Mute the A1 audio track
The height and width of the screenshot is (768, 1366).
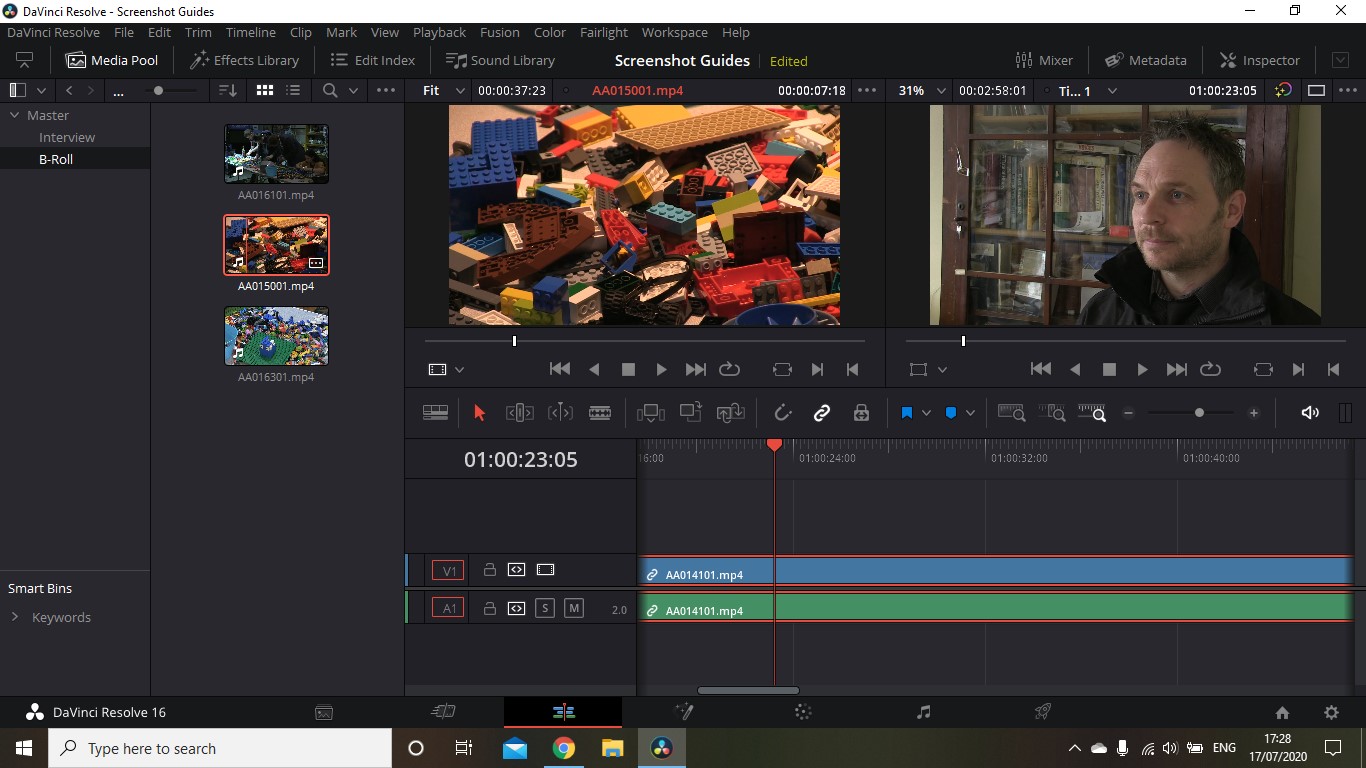574,608
